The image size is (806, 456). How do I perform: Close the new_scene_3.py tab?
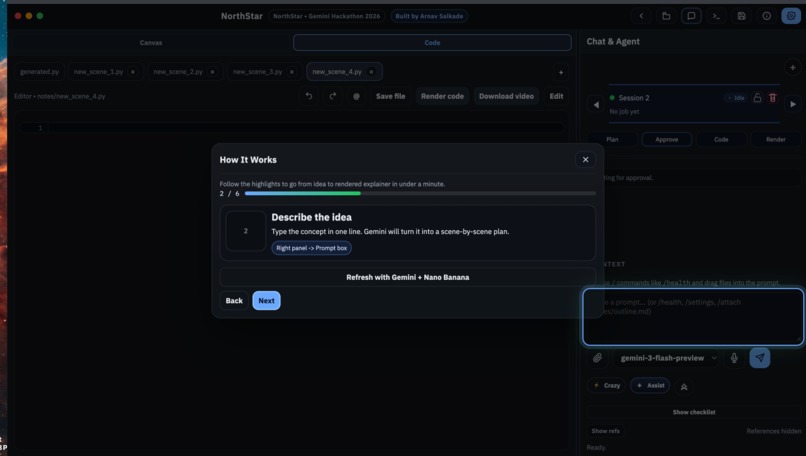click(x=292, y=72)
